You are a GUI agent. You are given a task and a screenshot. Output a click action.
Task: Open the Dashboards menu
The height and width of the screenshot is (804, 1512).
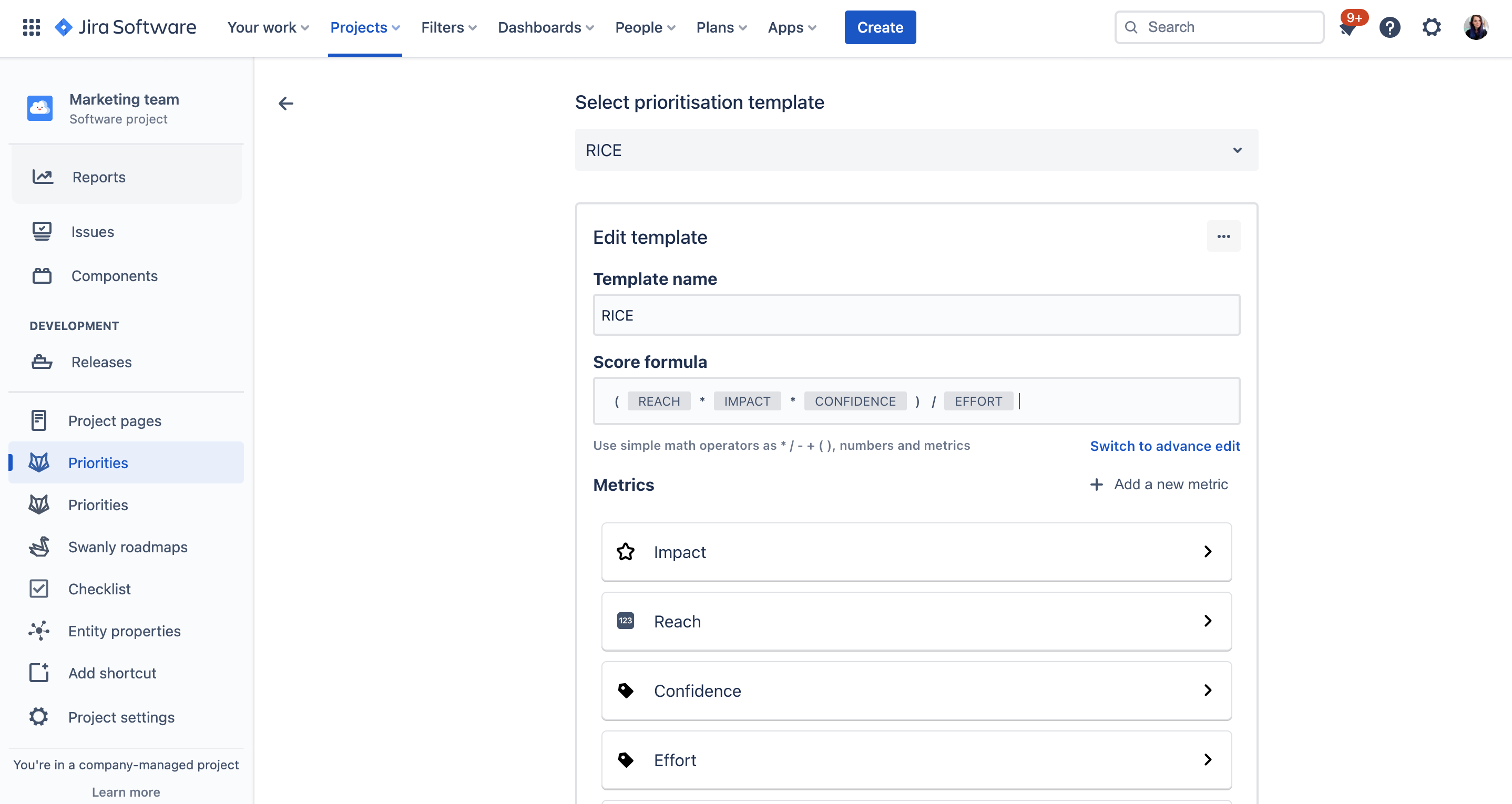coord(545,27)
